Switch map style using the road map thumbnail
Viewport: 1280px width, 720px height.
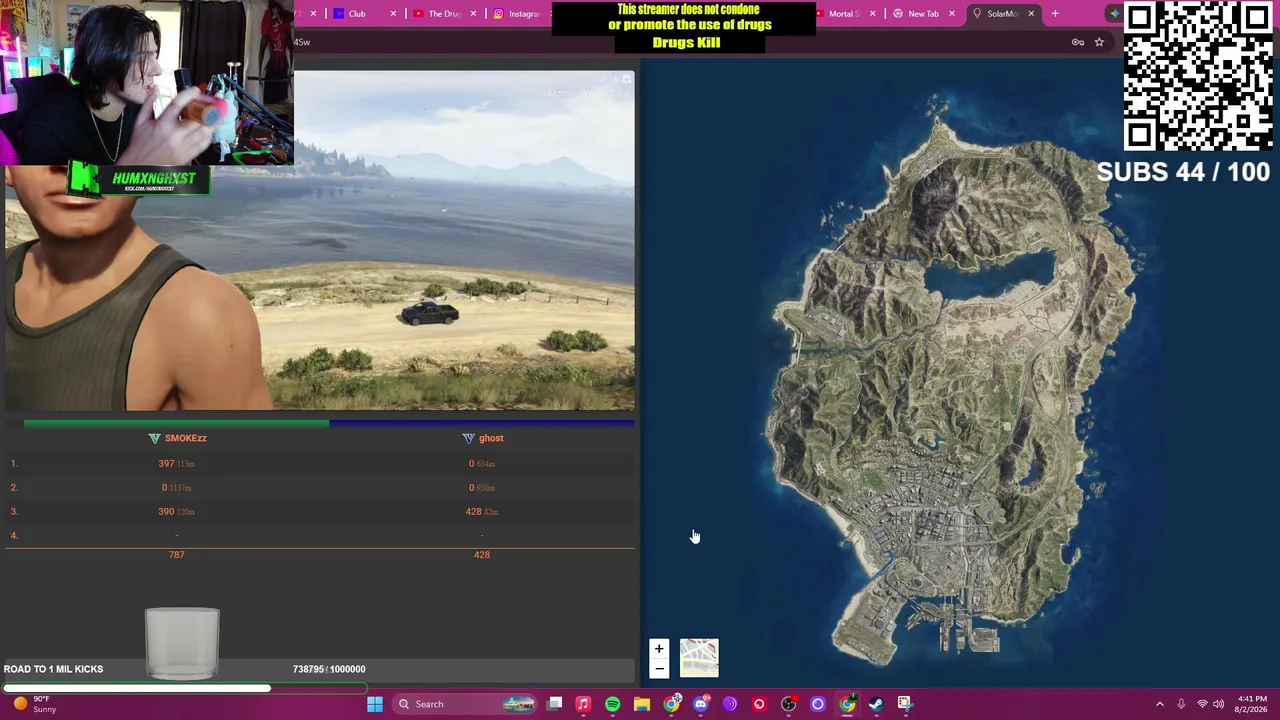[x=699, y=658]
